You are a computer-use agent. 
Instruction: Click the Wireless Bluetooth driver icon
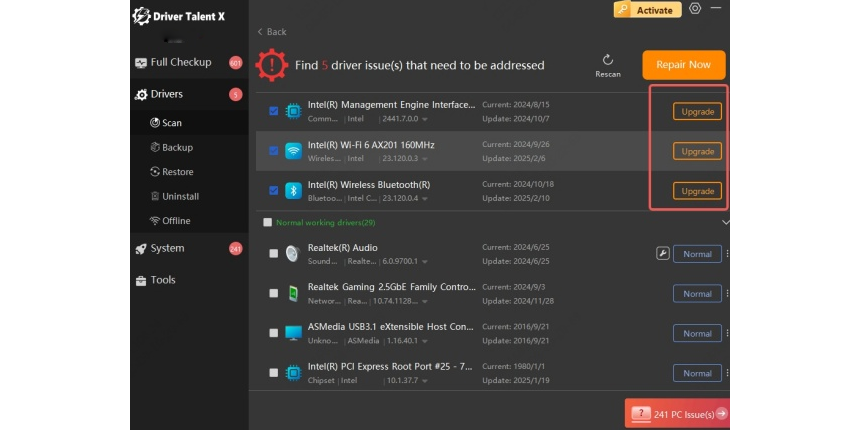coord(293,191)
